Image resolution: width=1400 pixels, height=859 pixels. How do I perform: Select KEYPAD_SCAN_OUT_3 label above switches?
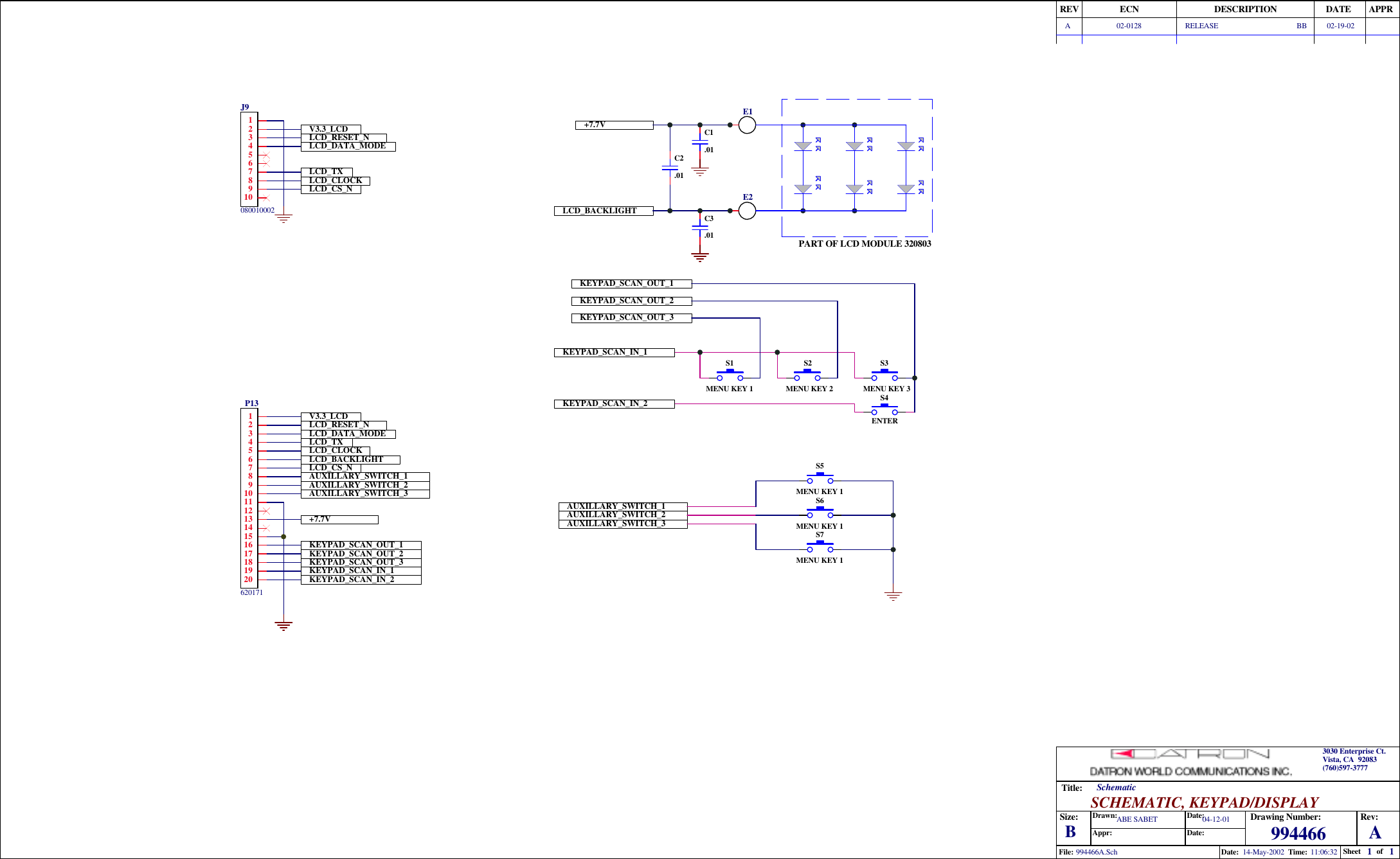(x=631, y=317)
